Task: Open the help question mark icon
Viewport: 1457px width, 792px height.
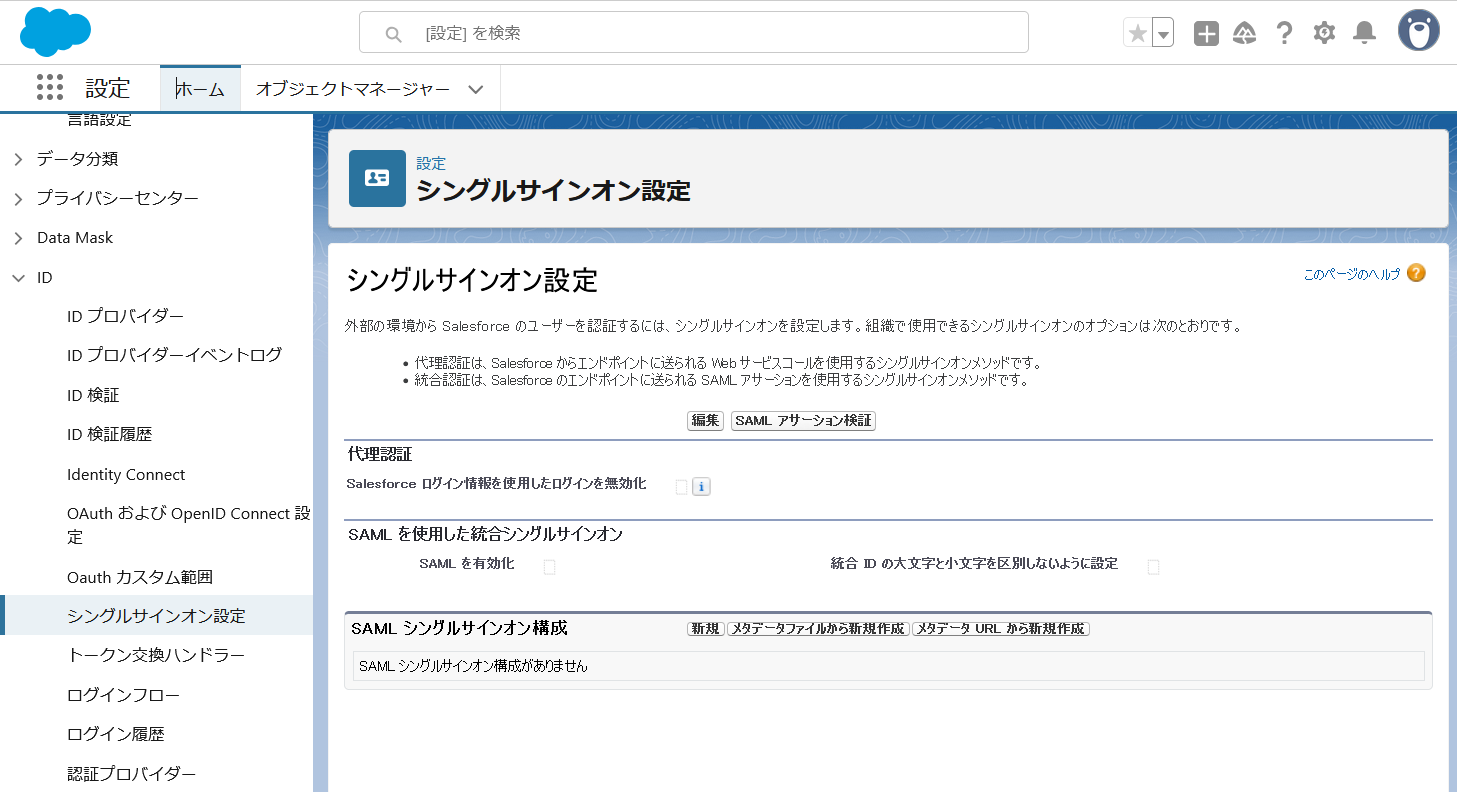Action: point(1285,33)
